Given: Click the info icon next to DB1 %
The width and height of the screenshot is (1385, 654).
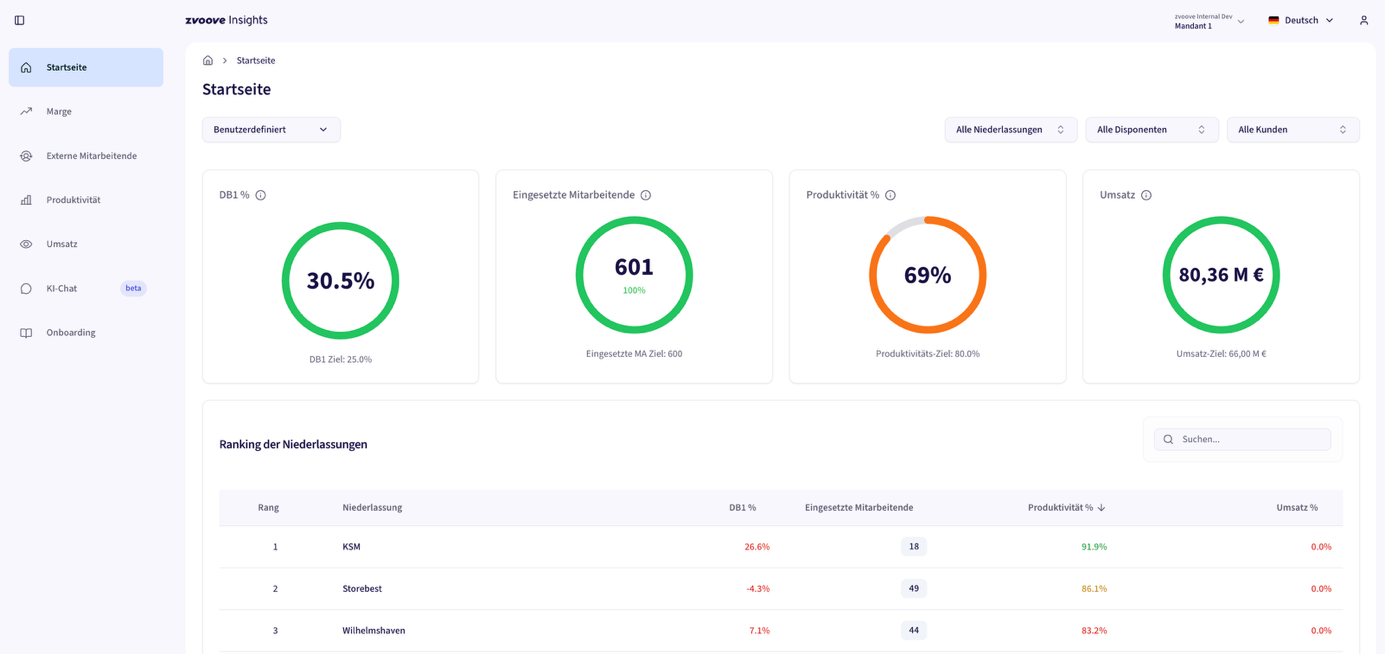Looking at the screenshot, I should [x=261, y=195].
